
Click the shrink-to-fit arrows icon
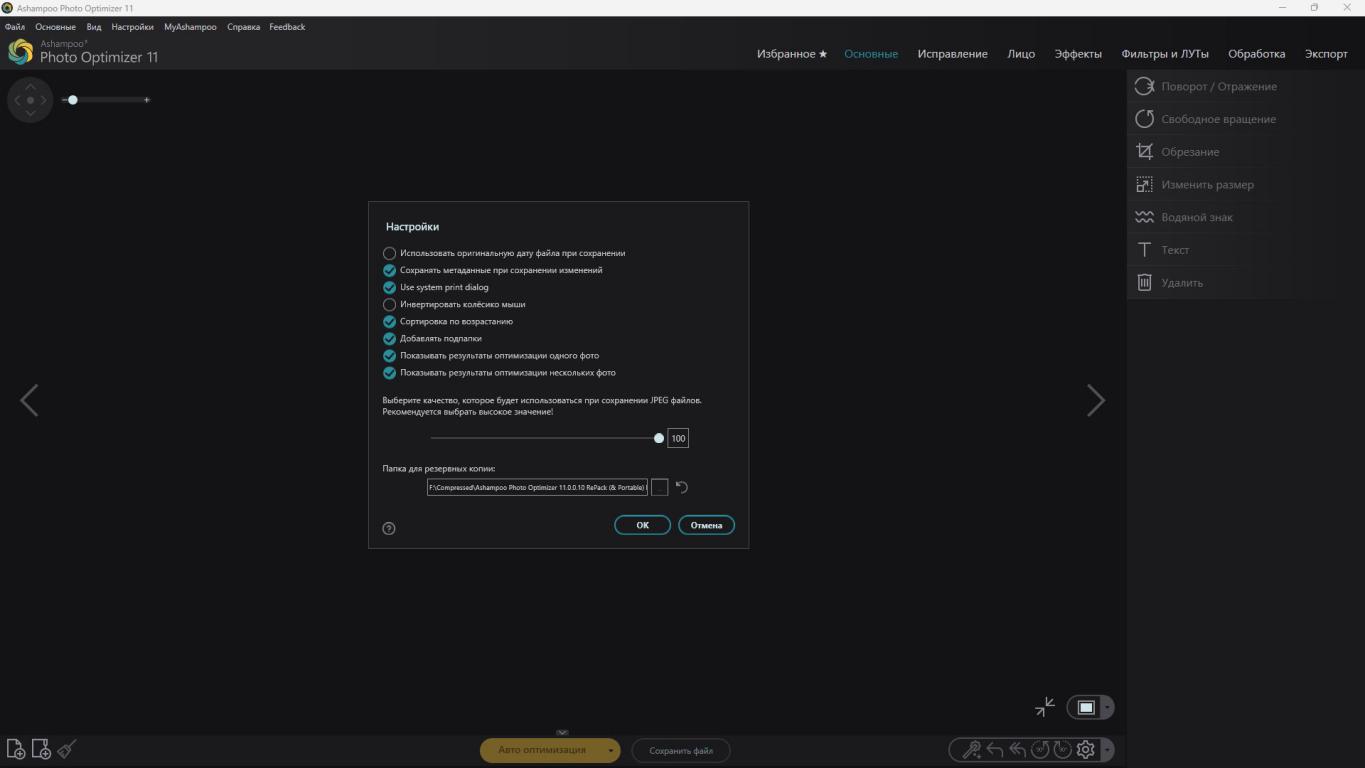click(1045, 707)
